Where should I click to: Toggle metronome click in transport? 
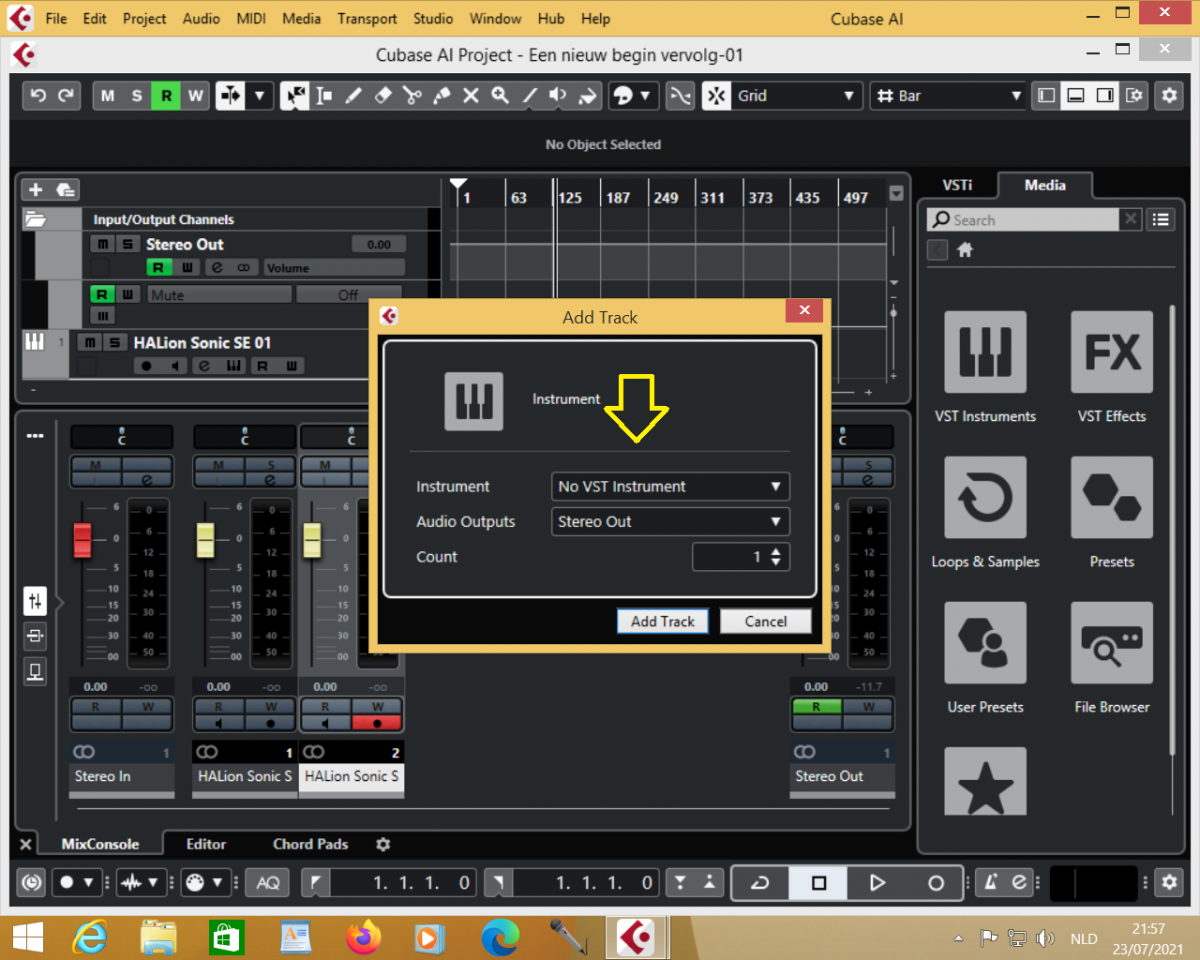click(992, 882)
